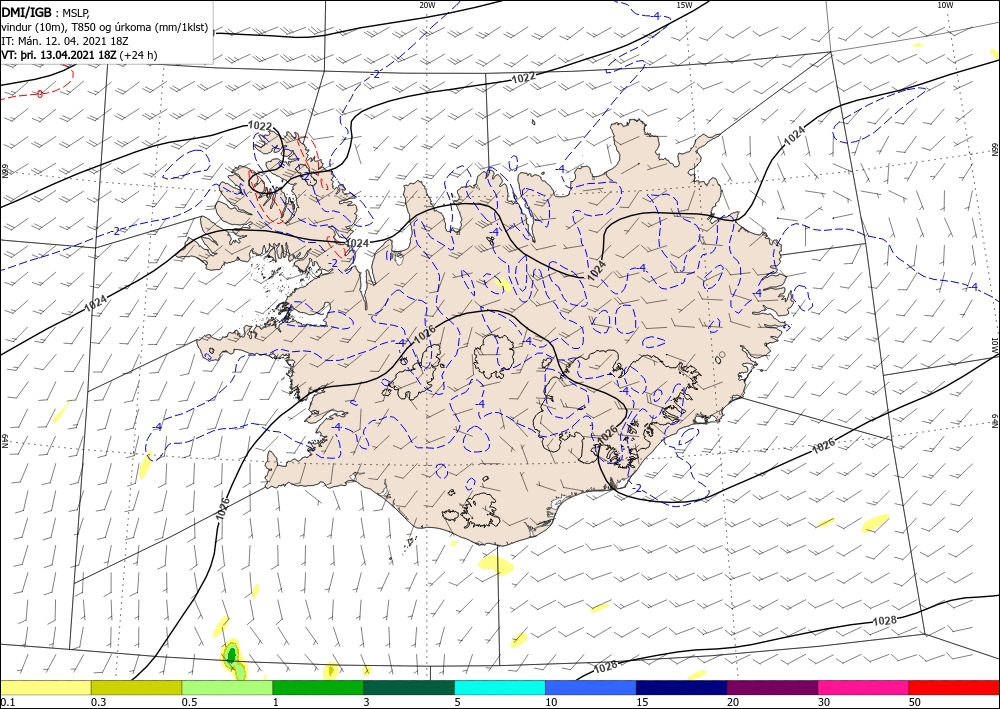Select the green 1–3 mm legend band

318,687
